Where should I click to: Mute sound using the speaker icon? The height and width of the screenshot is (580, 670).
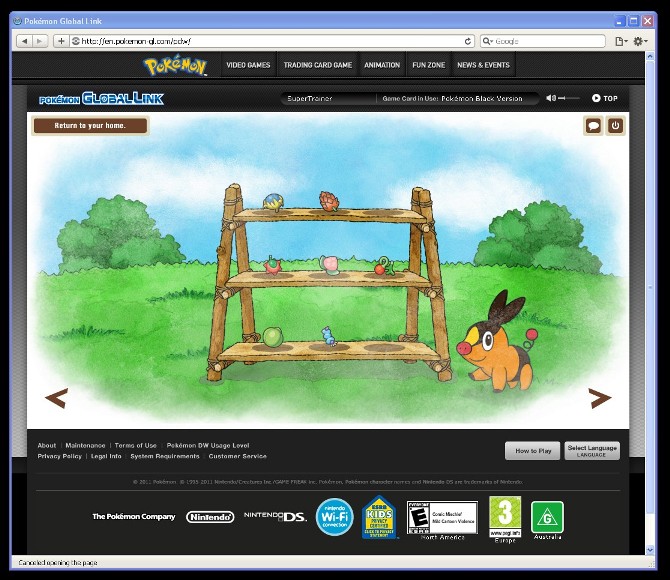pos(550,98)
